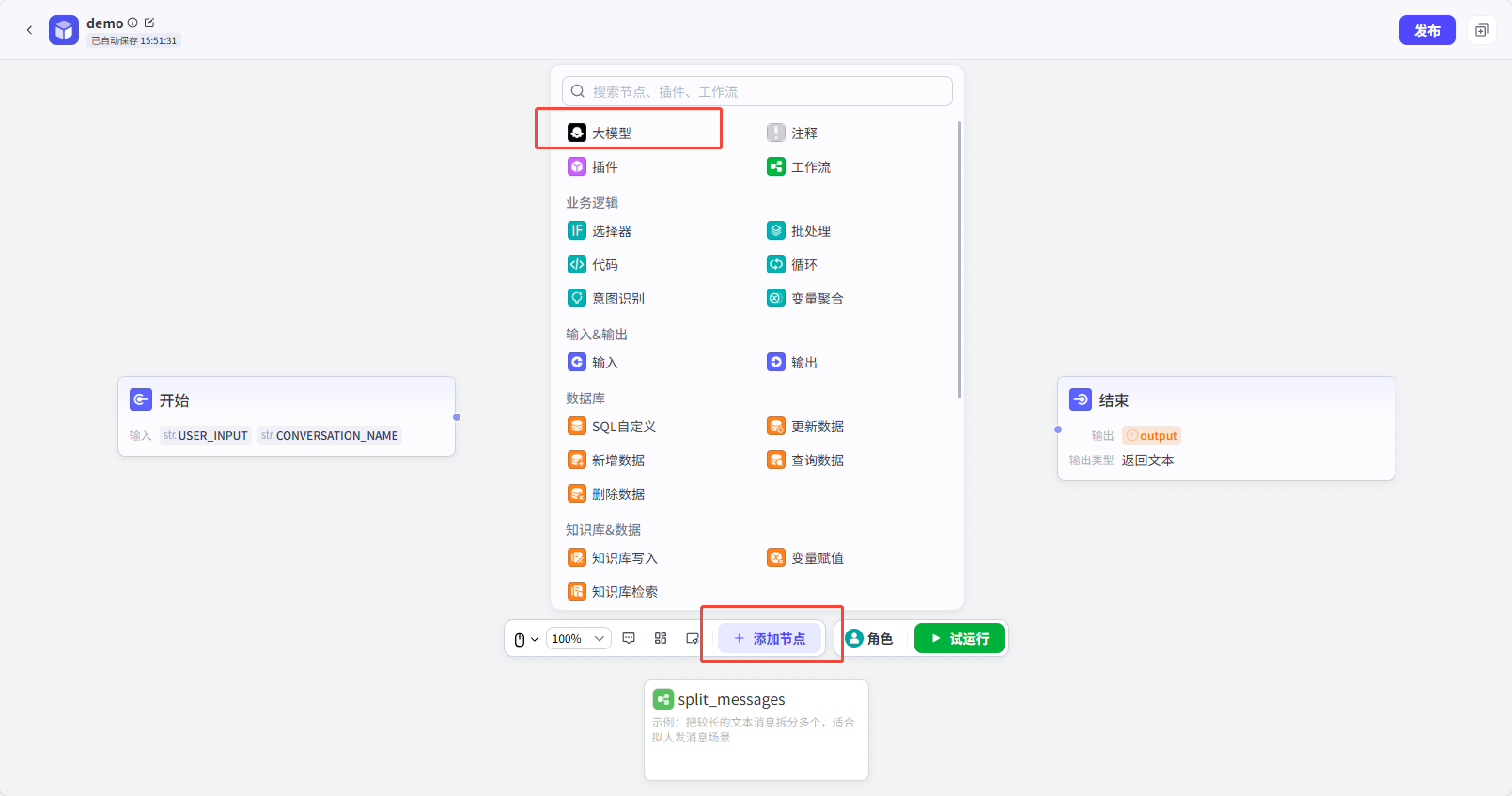
Task: Choose the 意图识别 node icon
Action: (577, 299)
